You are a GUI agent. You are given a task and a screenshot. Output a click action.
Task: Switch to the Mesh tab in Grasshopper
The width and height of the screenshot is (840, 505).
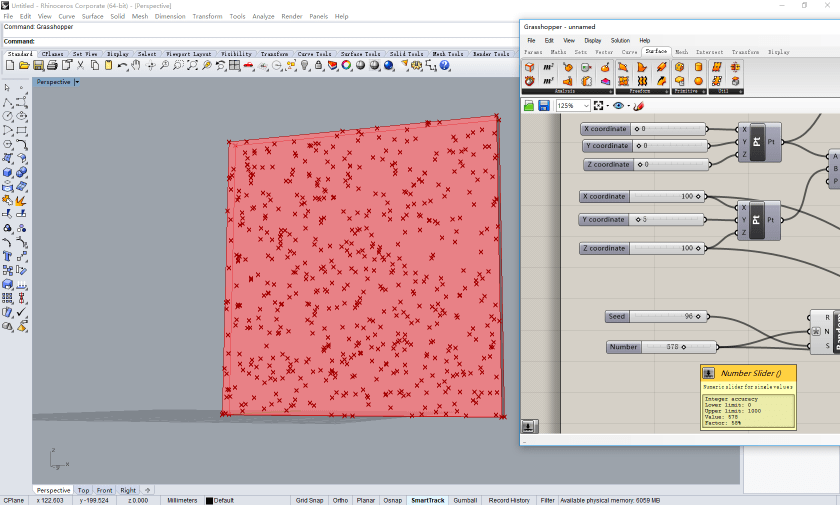coord(681,51)
